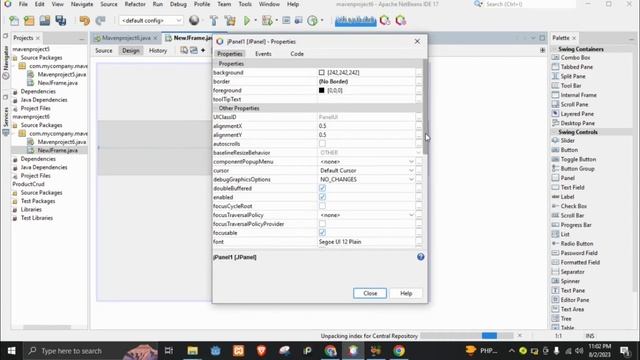Open dropdown arrow next to Run Project
This screenshot has width=640, height=360.
point(256,20)
